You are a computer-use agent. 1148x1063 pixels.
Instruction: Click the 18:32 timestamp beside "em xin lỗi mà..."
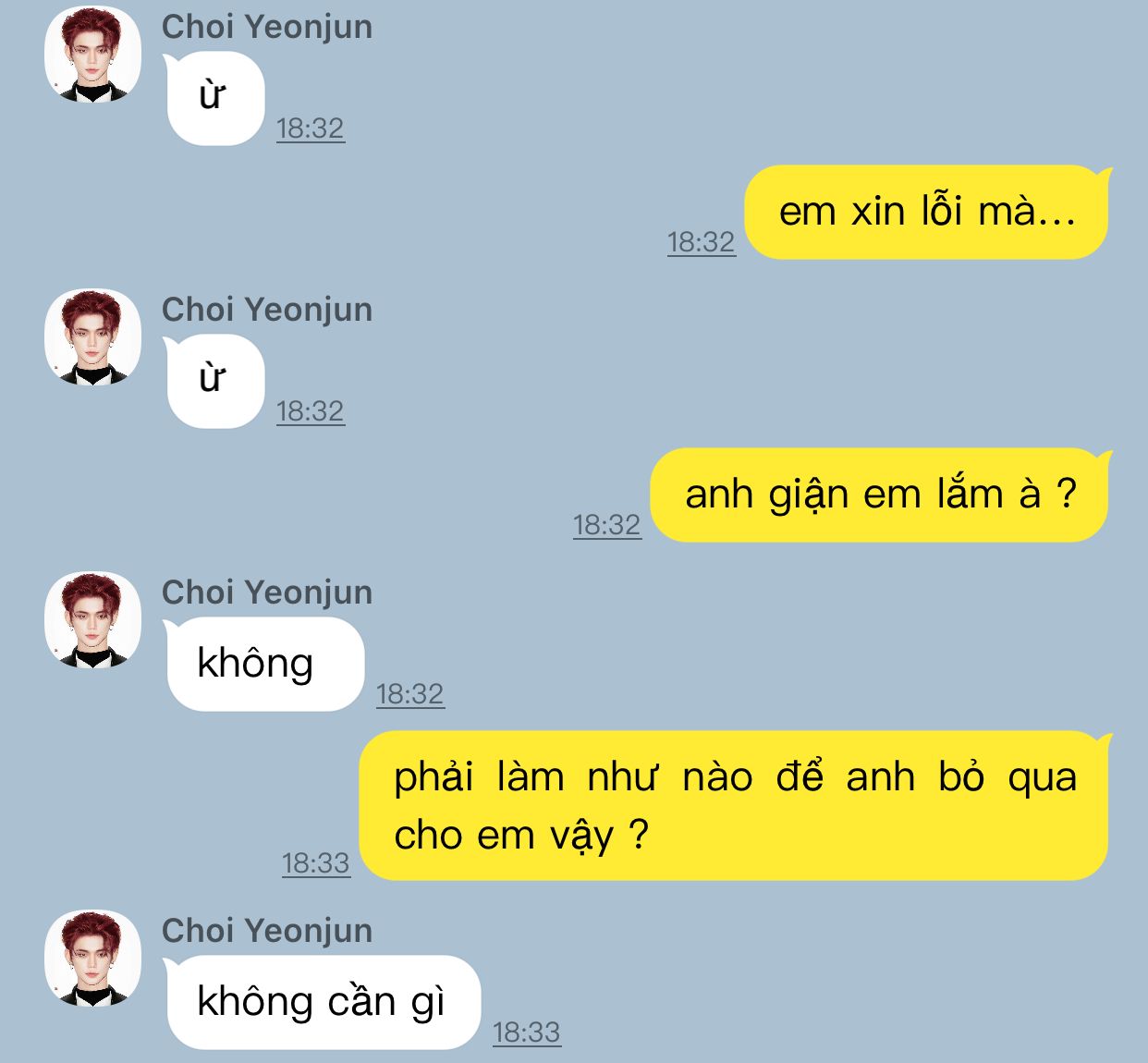point(702,242)
